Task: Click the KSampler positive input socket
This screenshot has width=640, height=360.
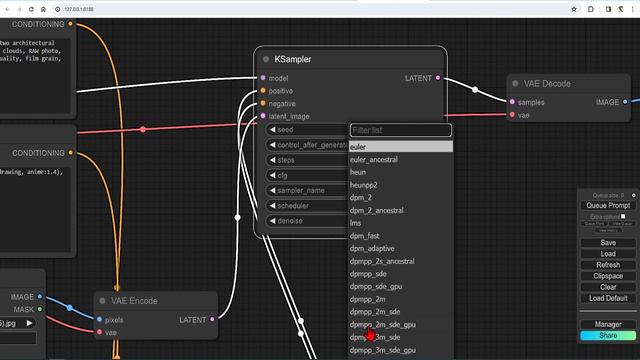Action: (x=263, y=91)
